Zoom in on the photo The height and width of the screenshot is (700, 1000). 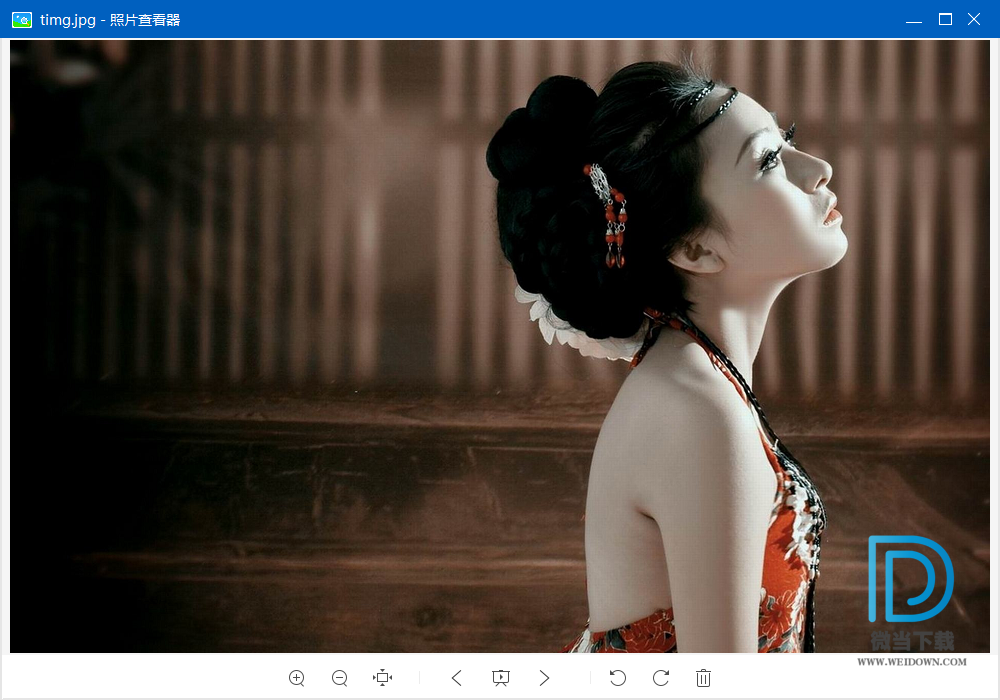pyautogui.click(x=297, y=678)
